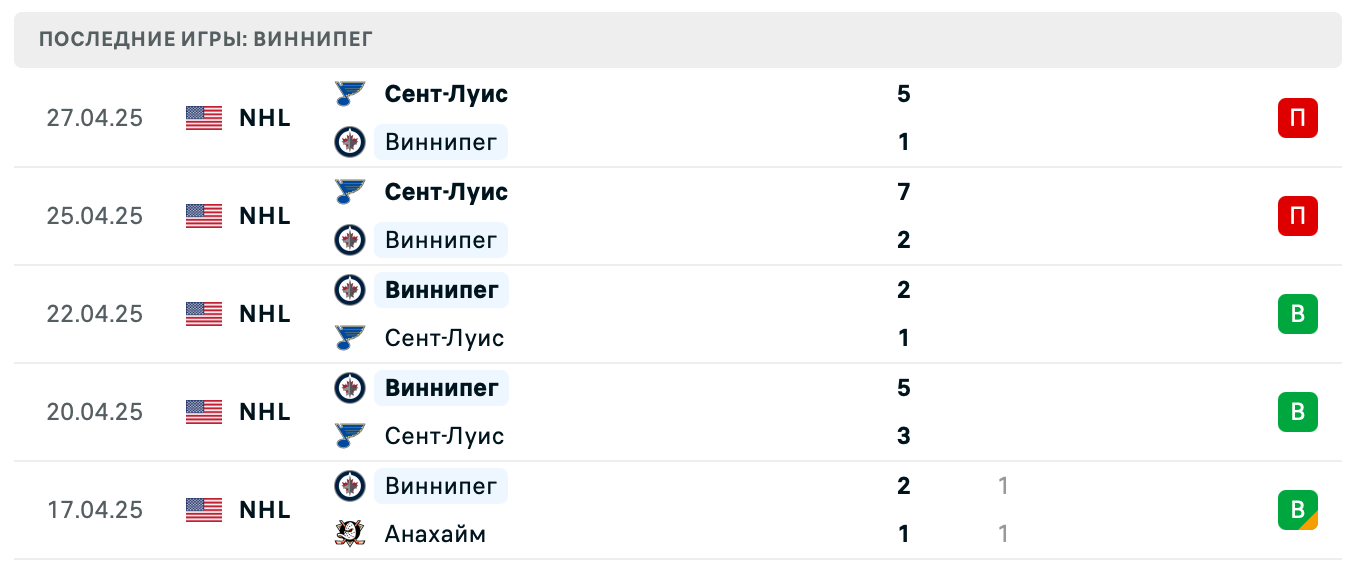The image size is (1354, 576).
Task: Click the 'Последние игры: Виннипег' header
Action: (206, 40)
